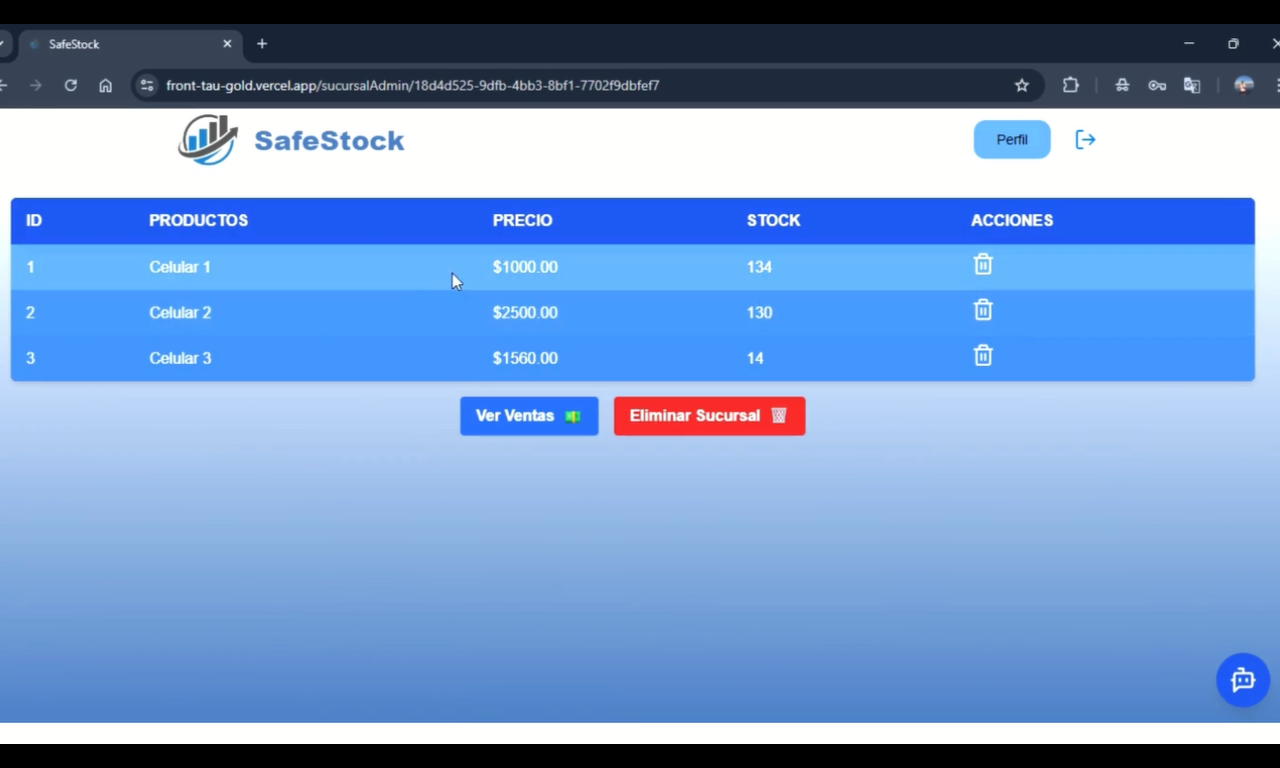Open the password manager key icon
The image size is (1280, 768).
point(1157,86)
